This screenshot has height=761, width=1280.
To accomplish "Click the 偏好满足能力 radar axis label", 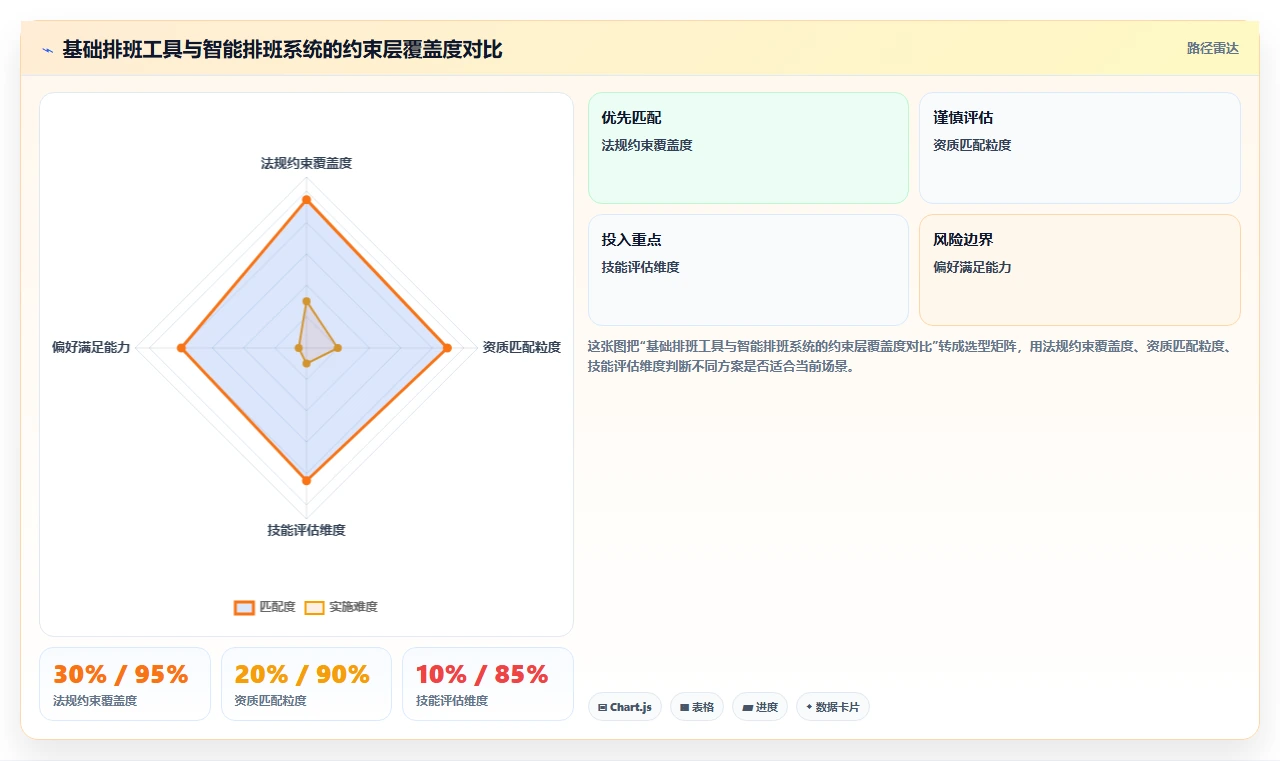I will pyautogui.click(x=91, y=347).
